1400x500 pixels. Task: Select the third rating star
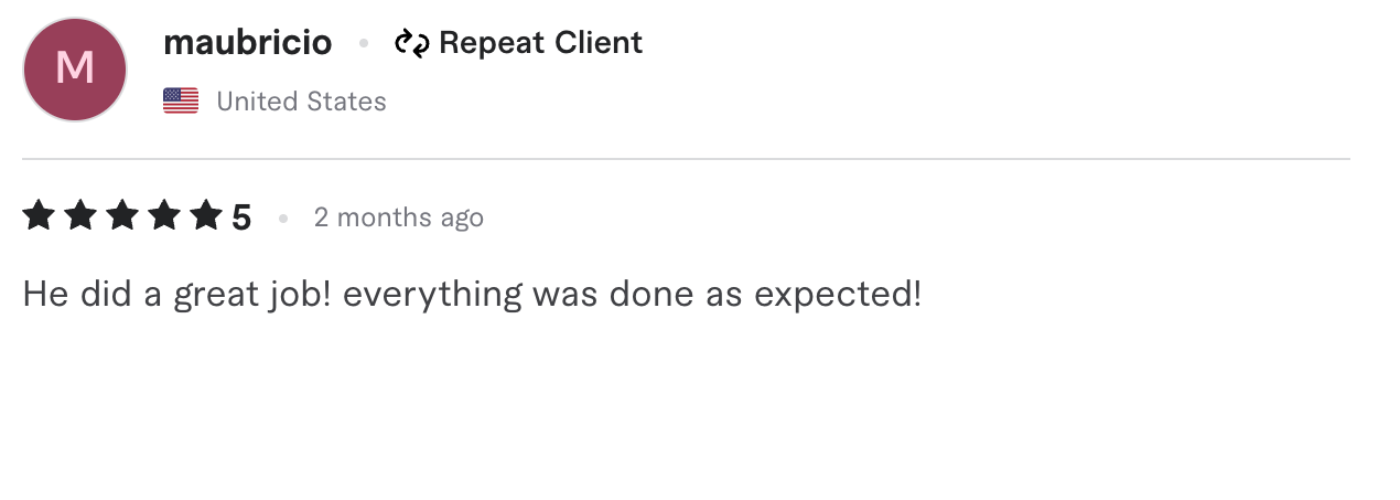pos(123,216)
